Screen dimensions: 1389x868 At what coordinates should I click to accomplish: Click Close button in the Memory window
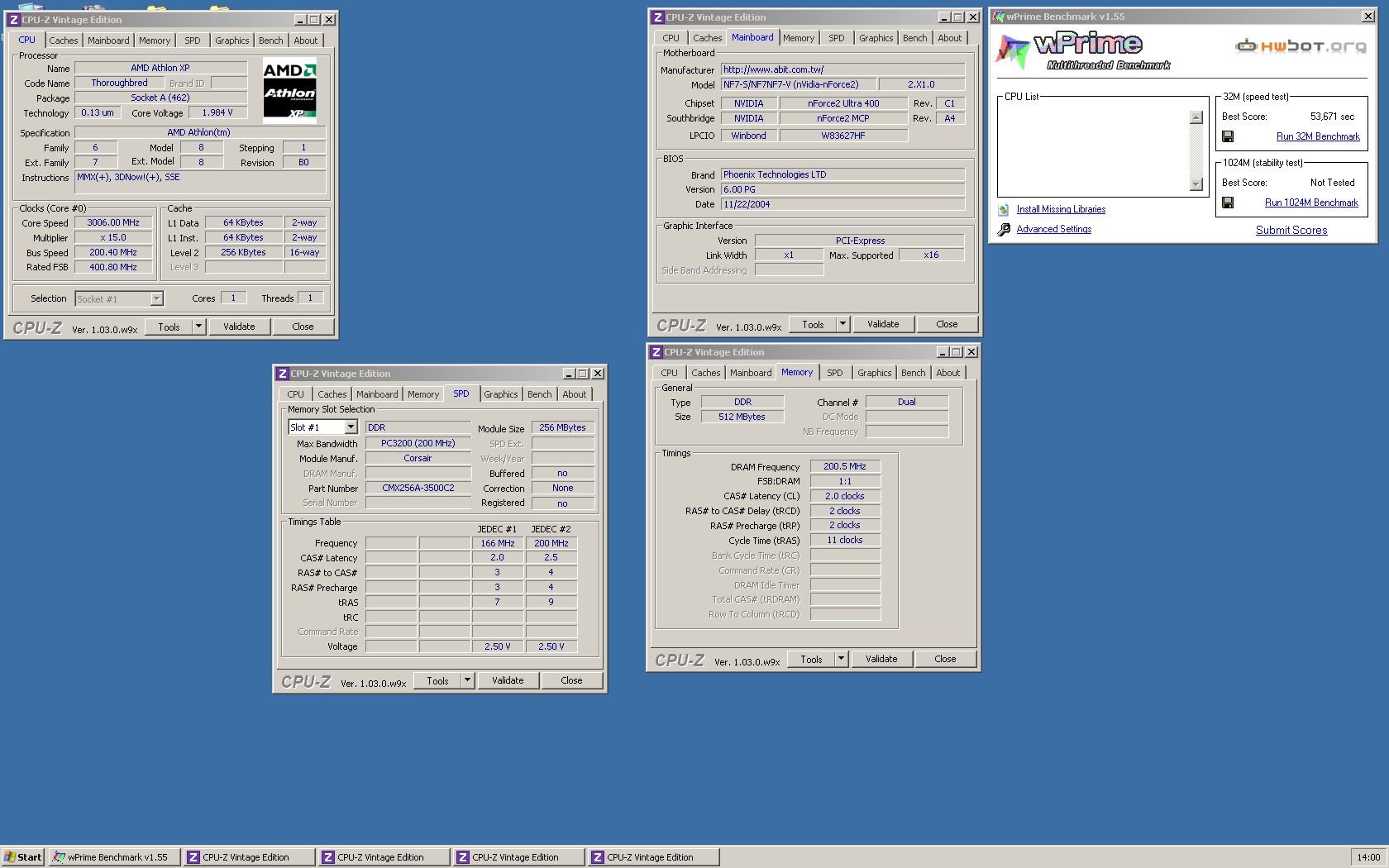[x=945, y=659]
